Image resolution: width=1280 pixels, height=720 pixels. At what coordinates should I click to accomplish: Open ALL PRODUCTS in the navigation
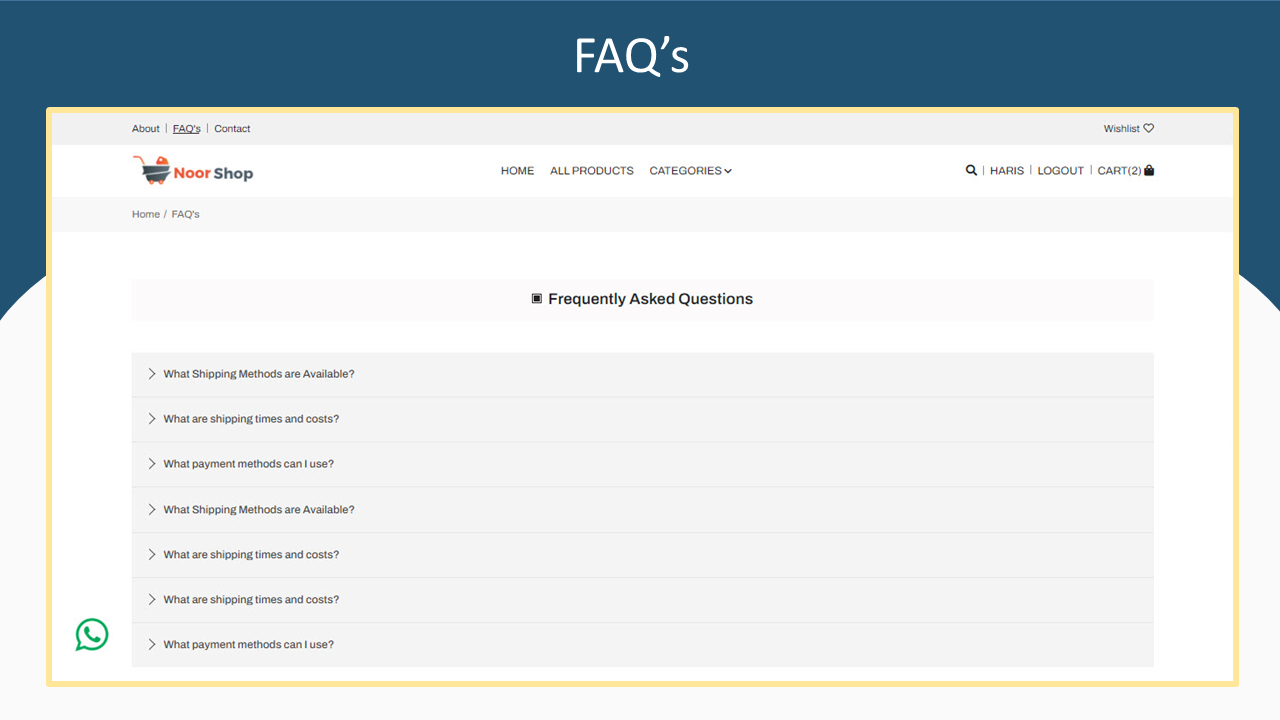pyautogui.click(x=592, y=171)
